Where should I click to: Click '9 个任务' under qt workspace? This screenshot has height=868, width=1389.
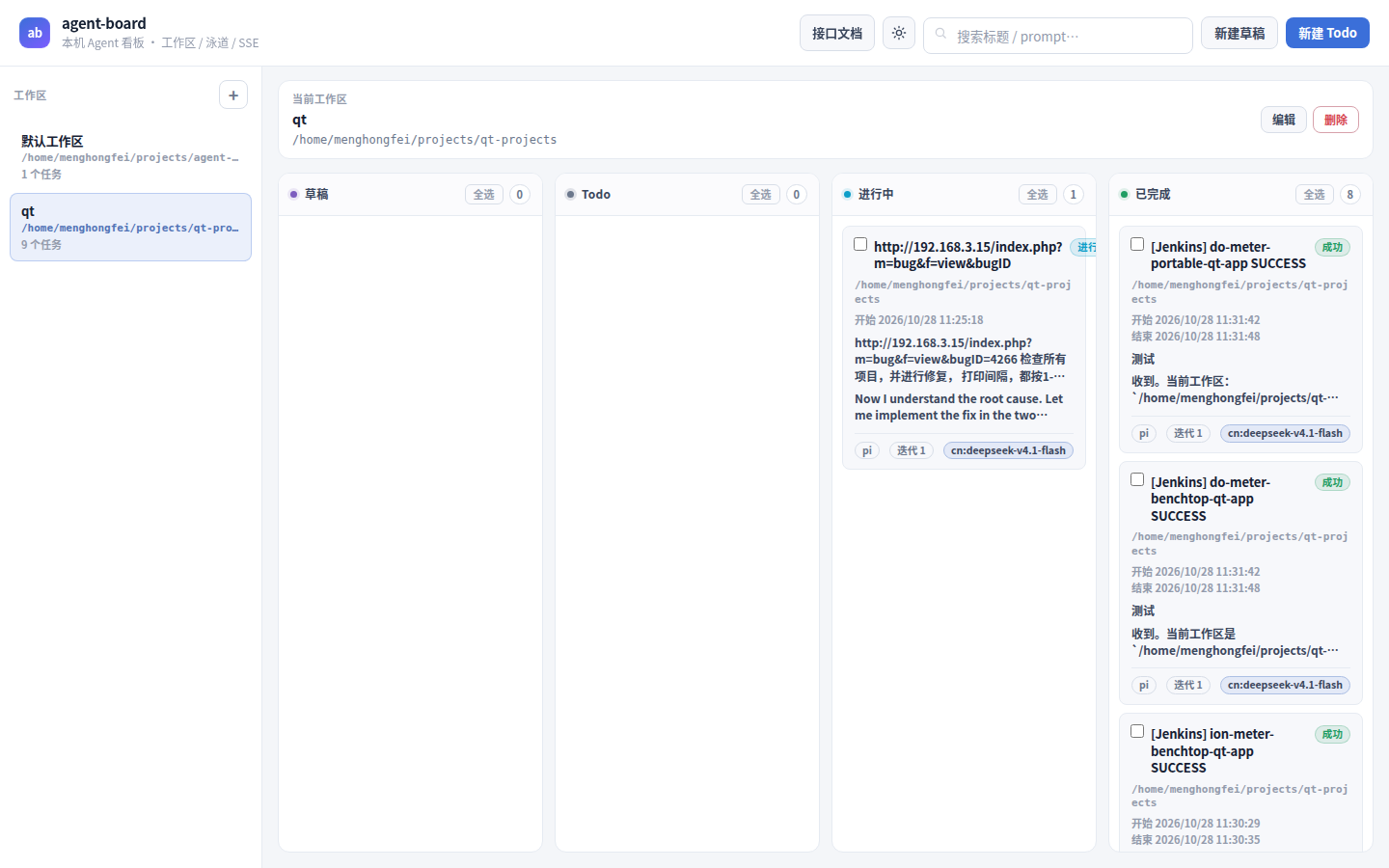tap(41, 245)
